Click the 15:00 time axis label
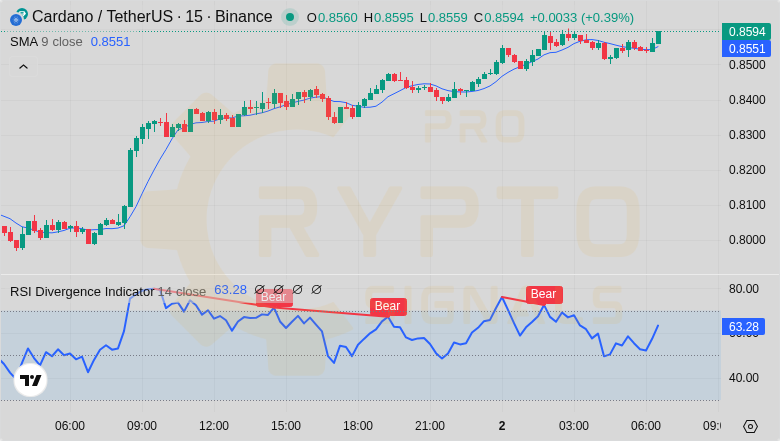The width and height of the screenshot is (780, 441). coord(286,426)
